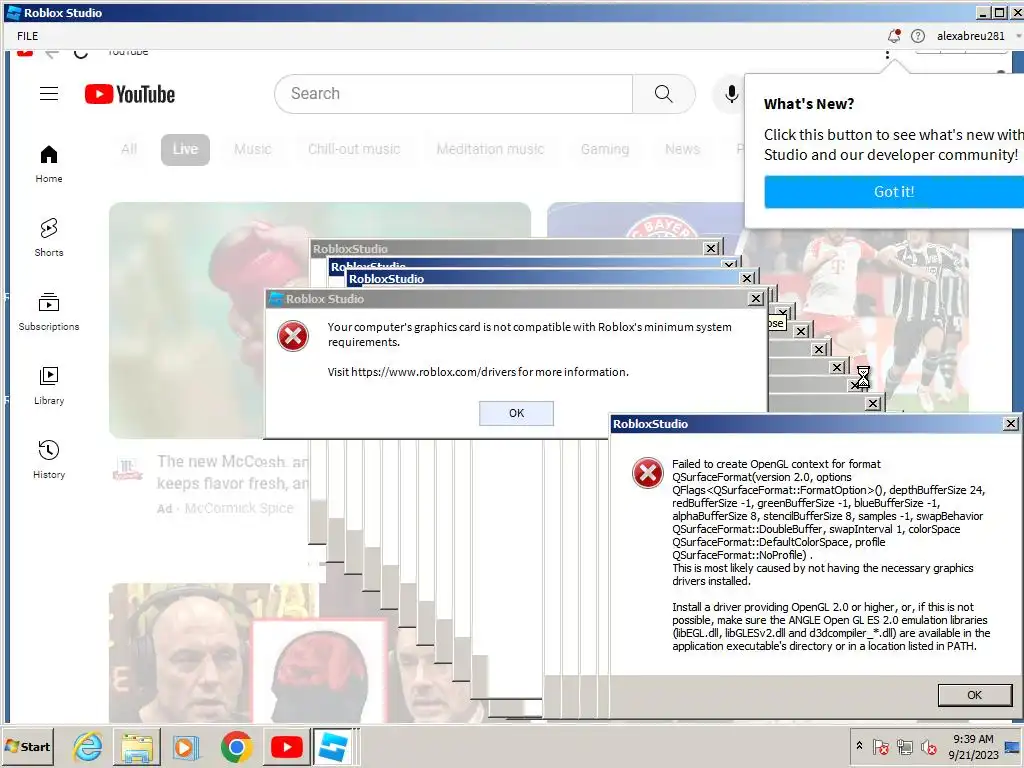Select the Meditation music chip

(x=490, y=149)
